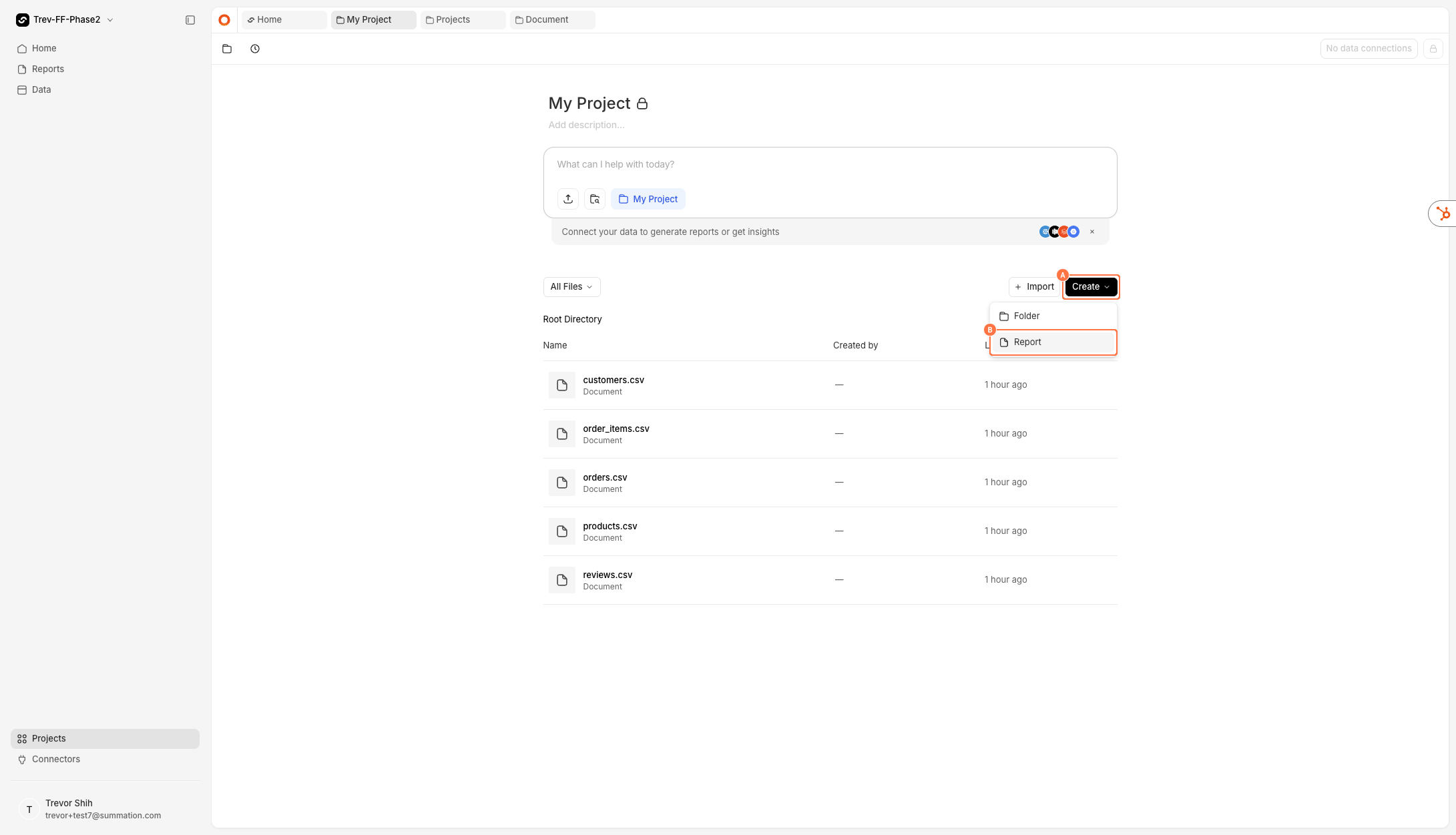The width and height of the screenshot is (1456, 835).
Task: Open Connectors in the sidebar
Action: point(105,760)
